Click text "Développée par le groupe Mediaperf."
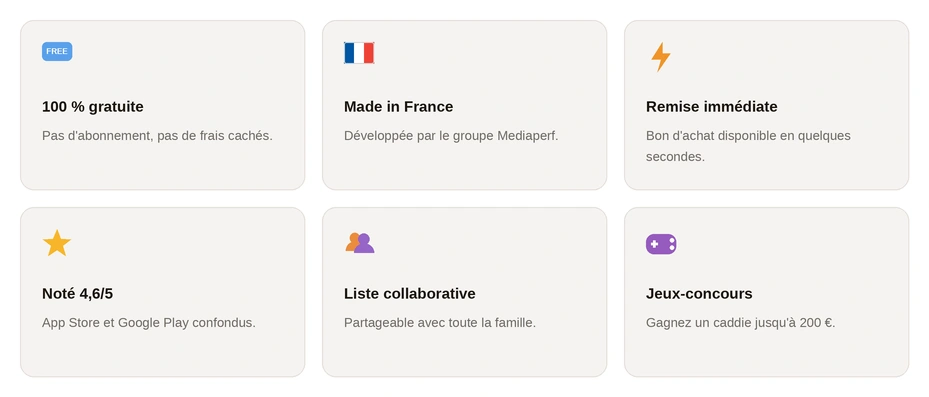Viewport: 929px width, 397px height. click(x=451, y=136)
